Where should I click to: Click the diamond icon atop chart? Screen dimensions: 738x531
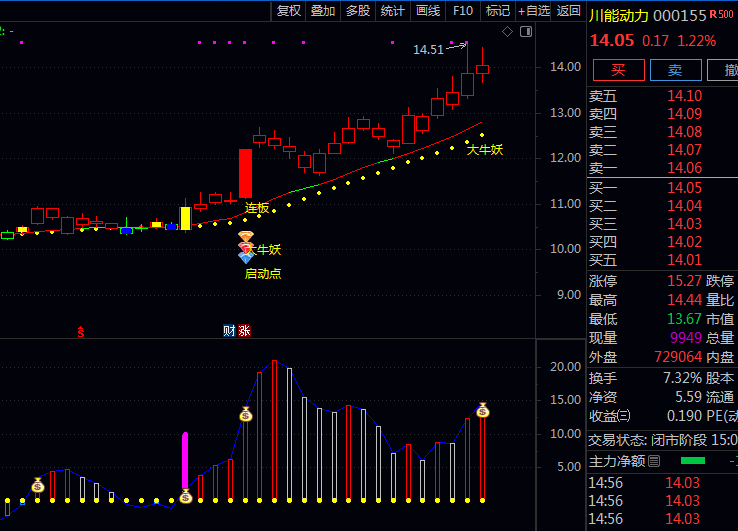click(x=507, y=32)
